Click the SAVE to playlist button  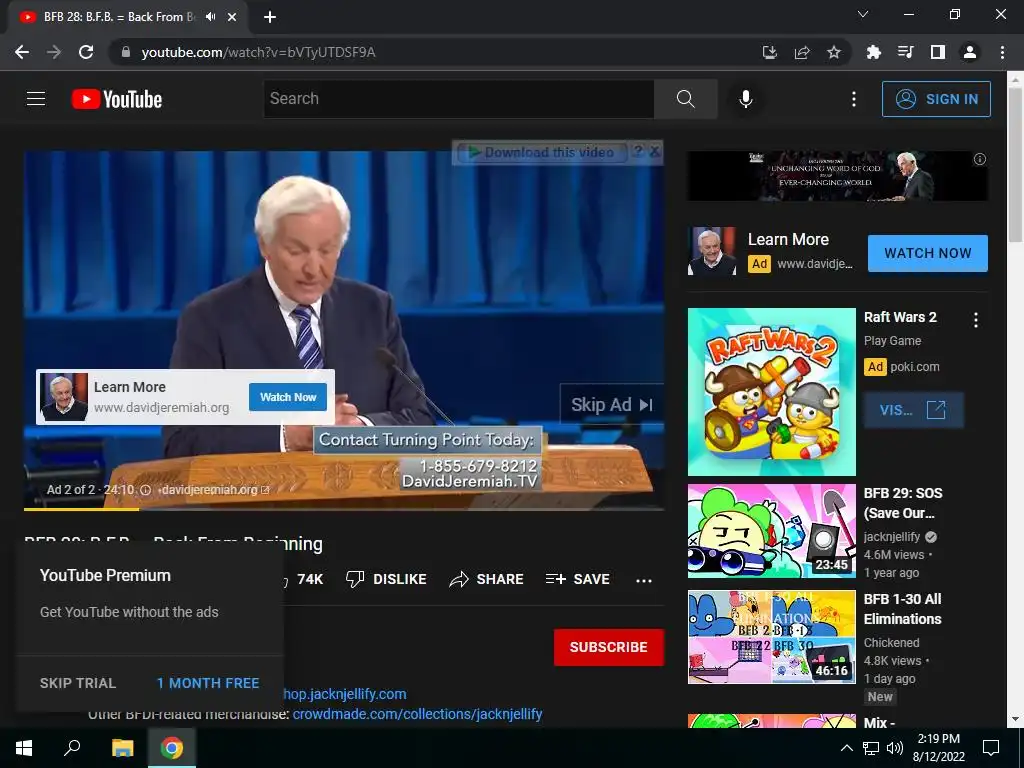577,579
